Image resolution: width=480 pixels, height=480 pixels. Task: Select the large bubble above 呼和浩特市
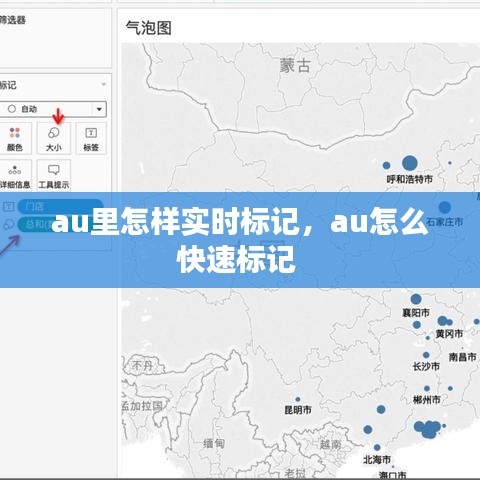(410, 163)
